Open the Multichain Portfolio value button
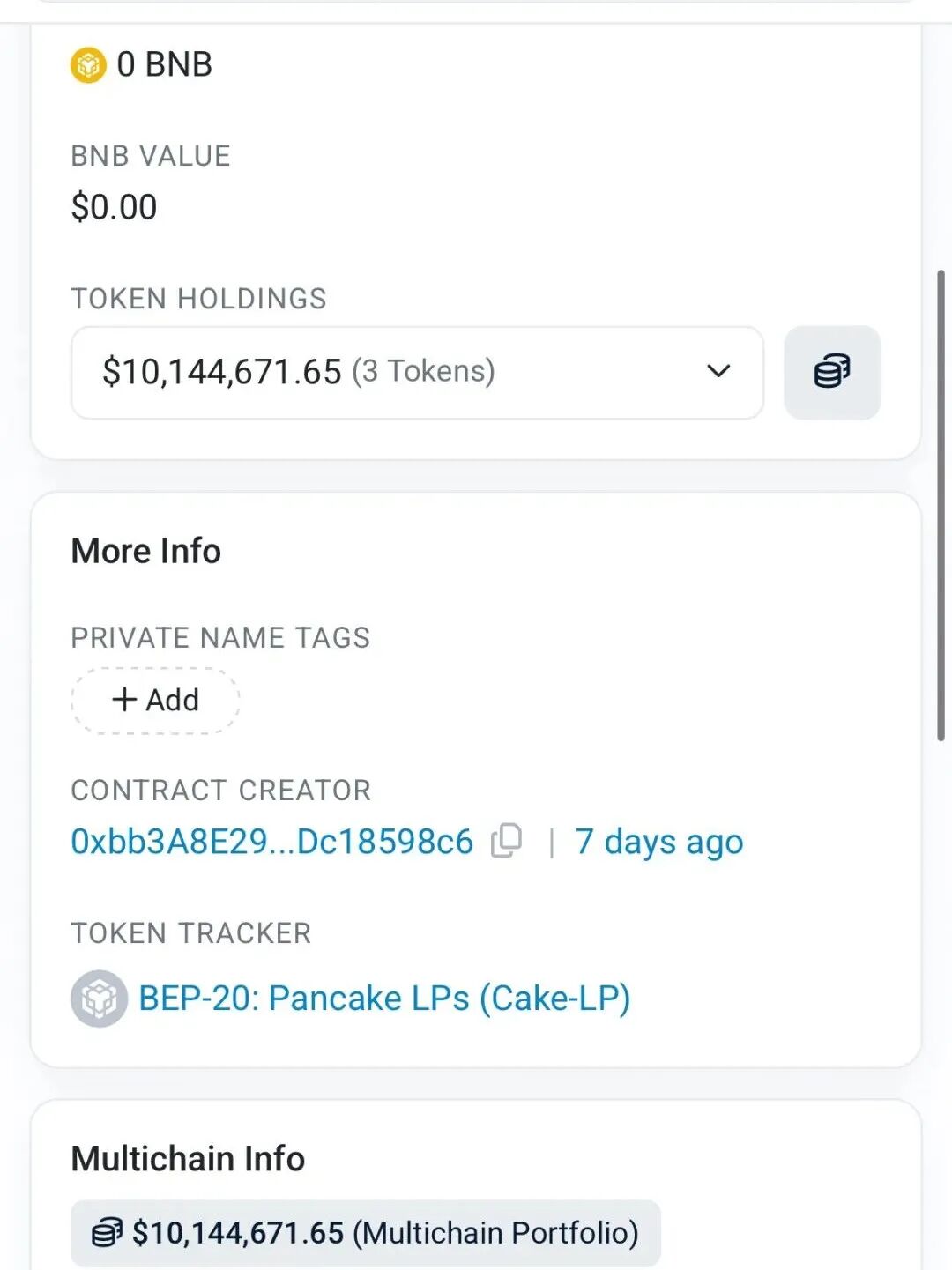952x1270 pixels. tap(366, 1232)
